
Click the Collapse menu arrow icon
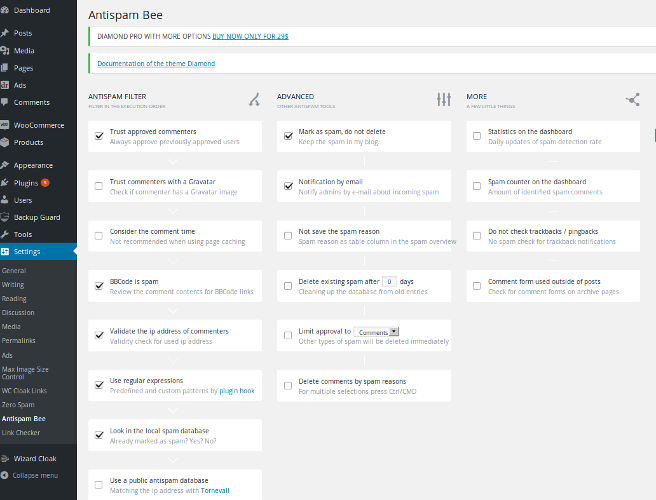pyautogui.click(x=5, y=475)
